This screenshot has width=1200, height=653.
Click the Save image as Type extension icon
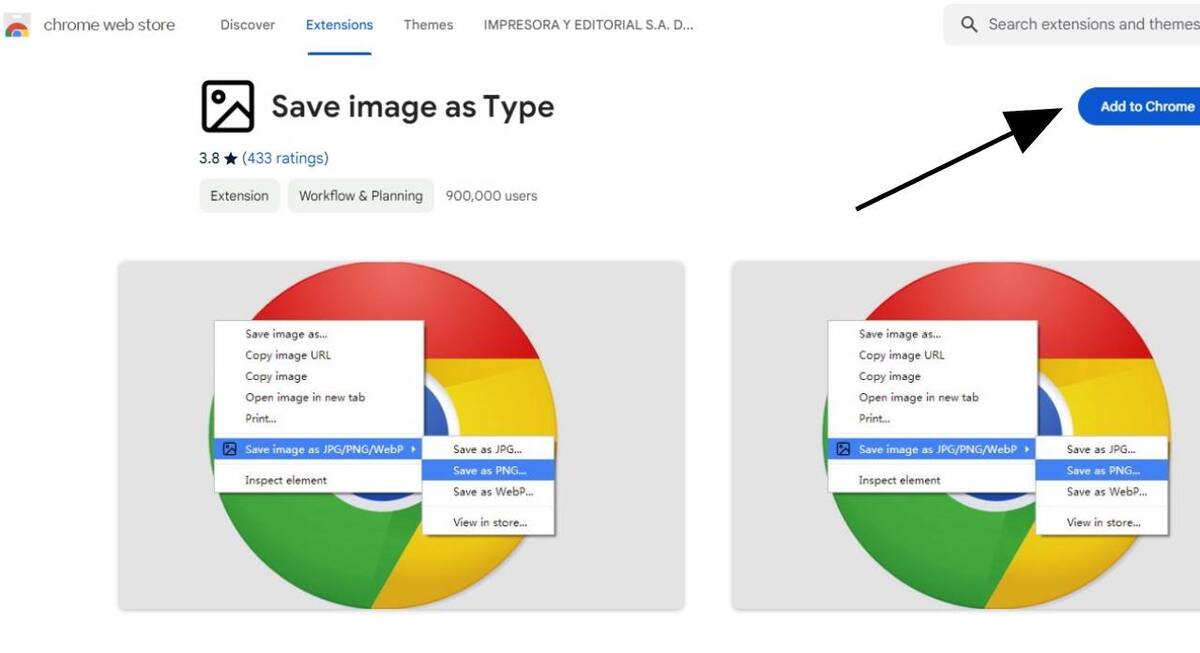click(x=227, y=107)
